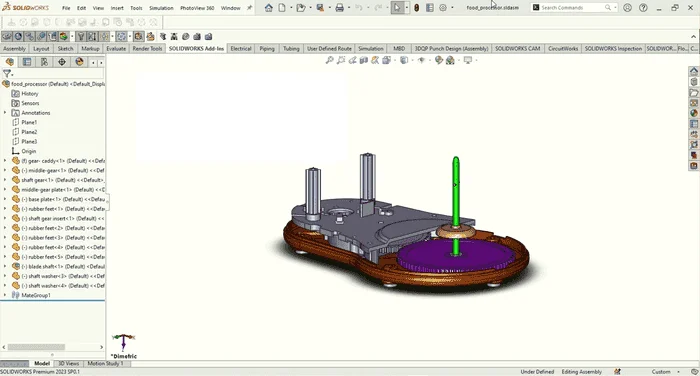Select the History item in tree
Screen dimensions: 700x376
(x=30, y=94)
